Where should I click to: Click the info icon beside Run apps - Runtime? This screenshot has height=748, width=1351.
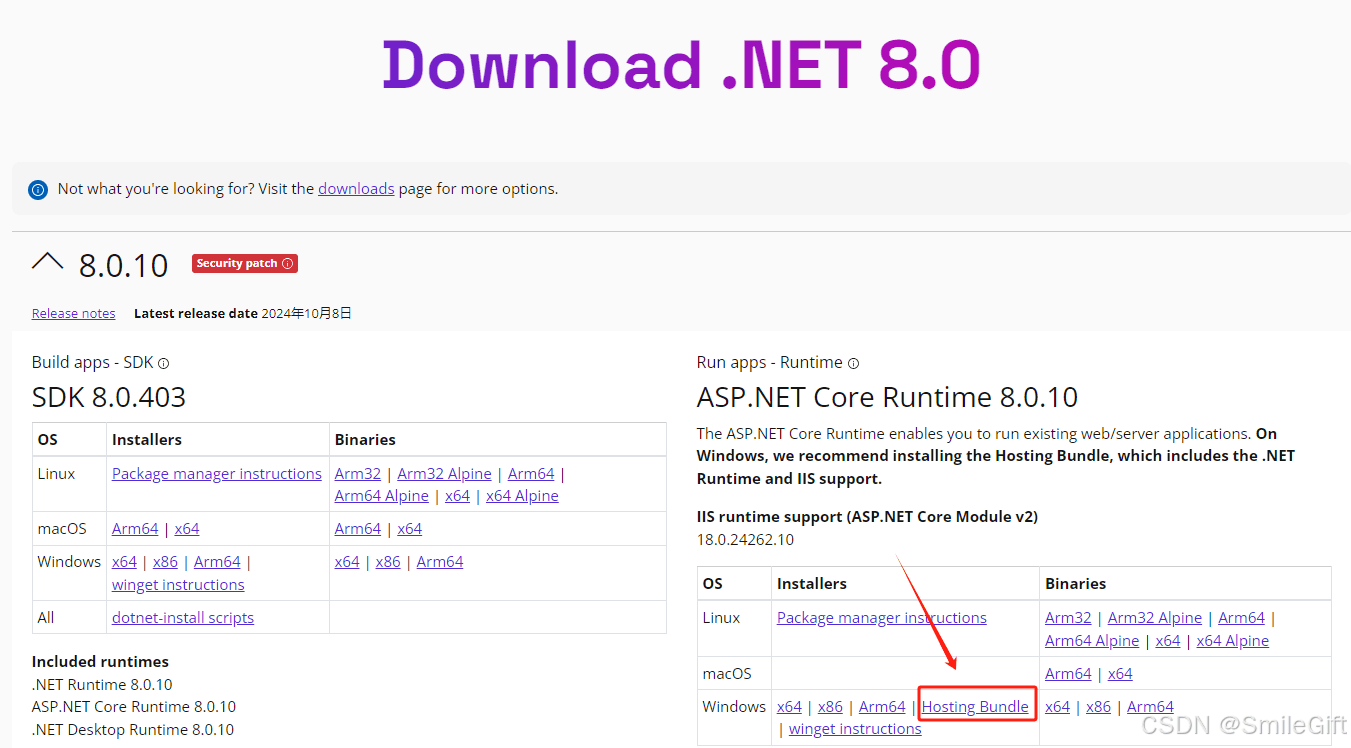point(853,362)
